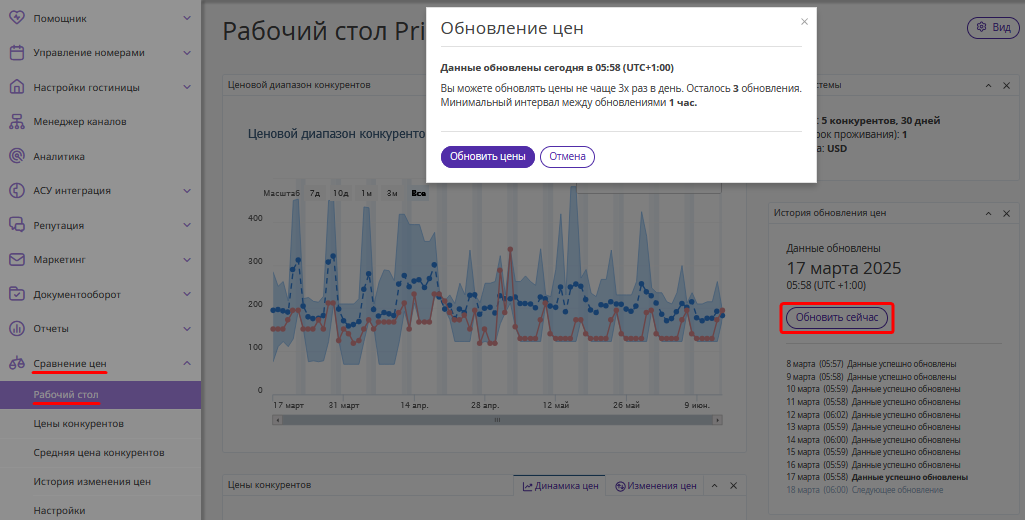Close the История обновления цен widget
Screen dimensions: 1025x520
click(x=1007, y=213)
